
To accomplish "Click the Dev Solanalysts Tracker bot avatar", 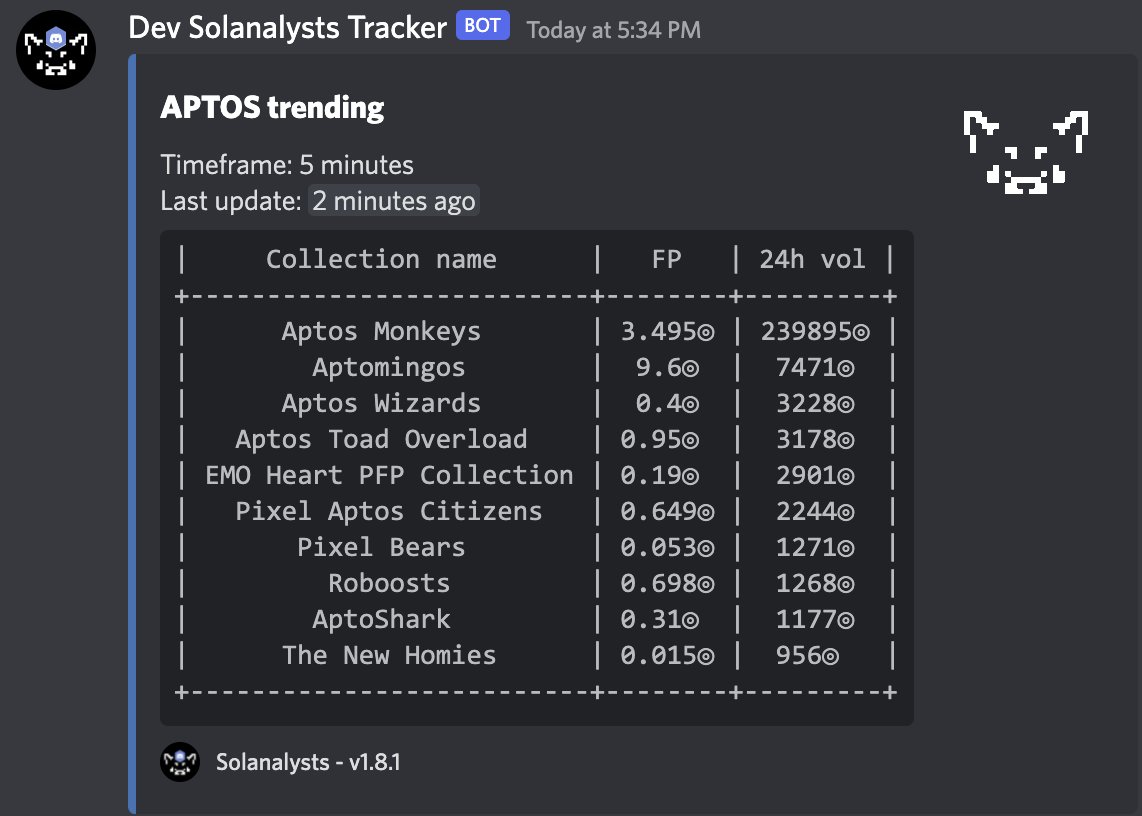I will (x=56, y=50).
